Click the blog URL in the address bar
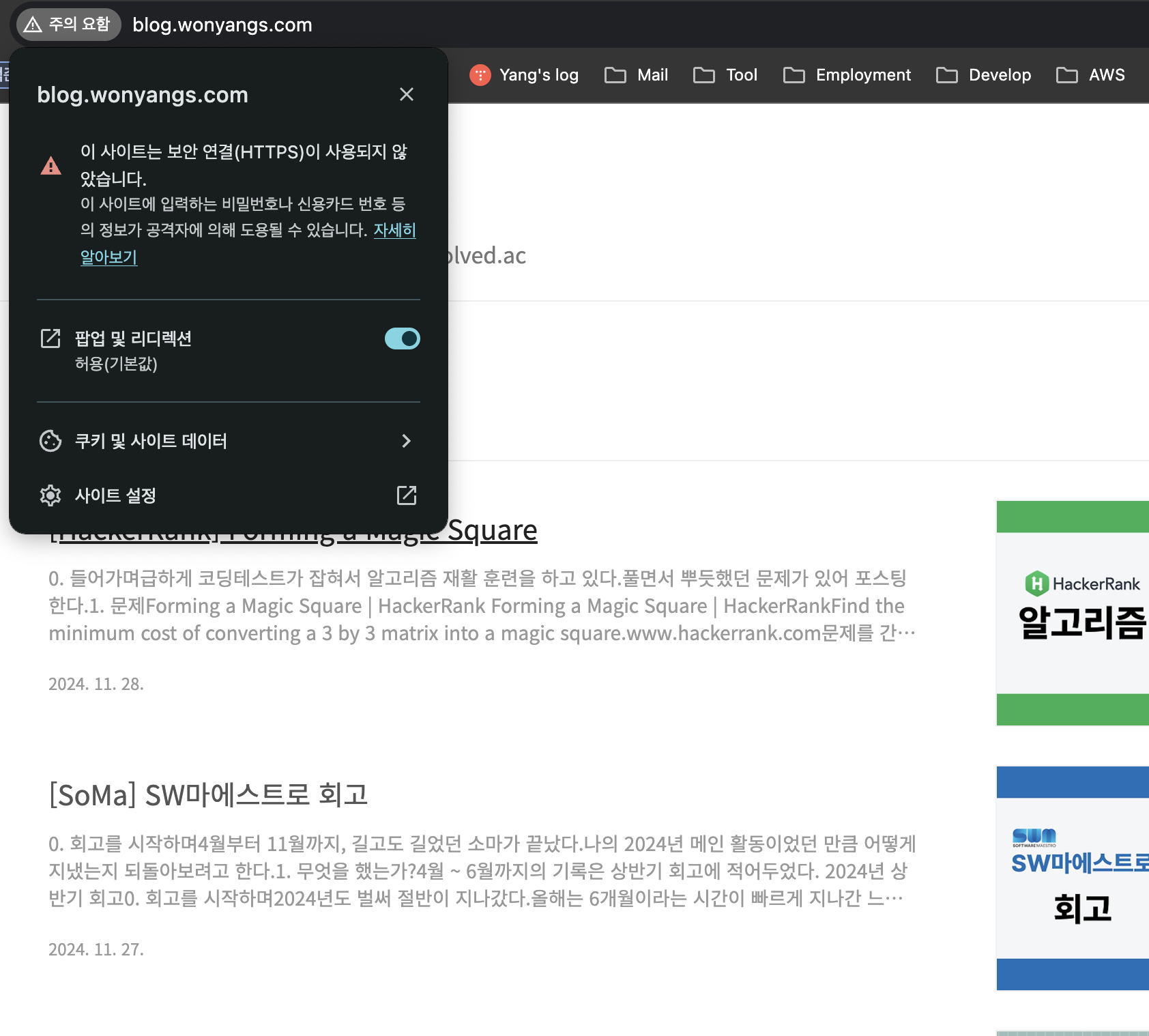Screen dimensions: 1149x1036 [x=222, y=25]
